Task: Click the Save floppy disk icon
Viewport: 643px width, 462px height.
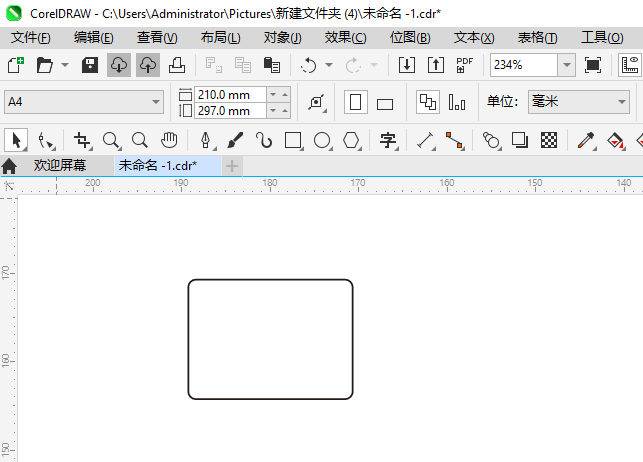Action: [90, 65]
